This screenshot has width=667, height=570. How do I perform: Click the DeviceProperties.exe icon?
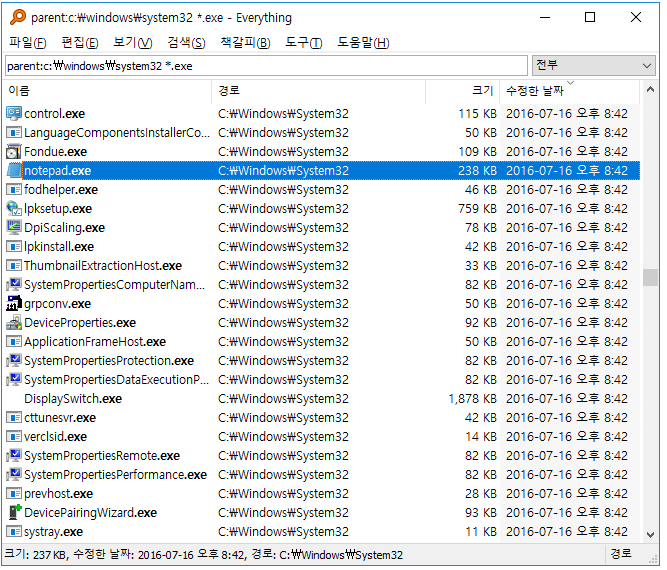tap(14, 323)
